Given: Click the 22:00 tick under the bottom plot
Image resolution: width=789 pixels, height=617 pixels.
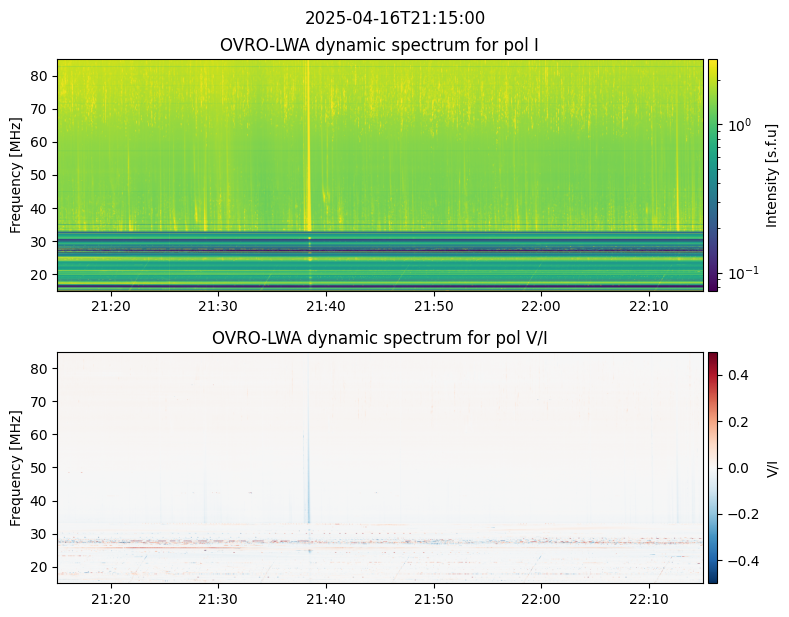Looking at the screenshot, I should tap(541, 598).
